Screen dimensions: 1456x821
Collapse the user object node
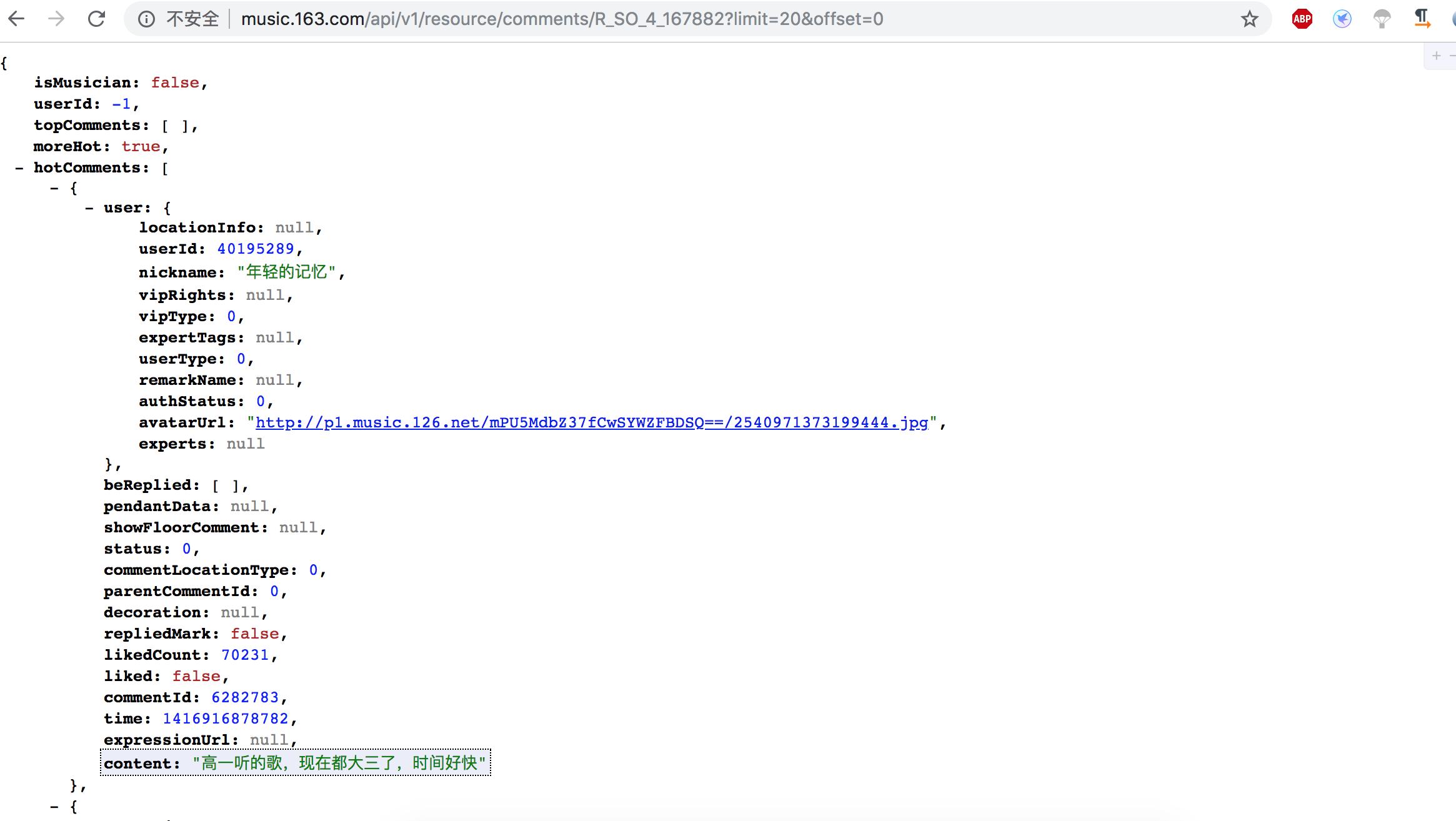point(89,208)
